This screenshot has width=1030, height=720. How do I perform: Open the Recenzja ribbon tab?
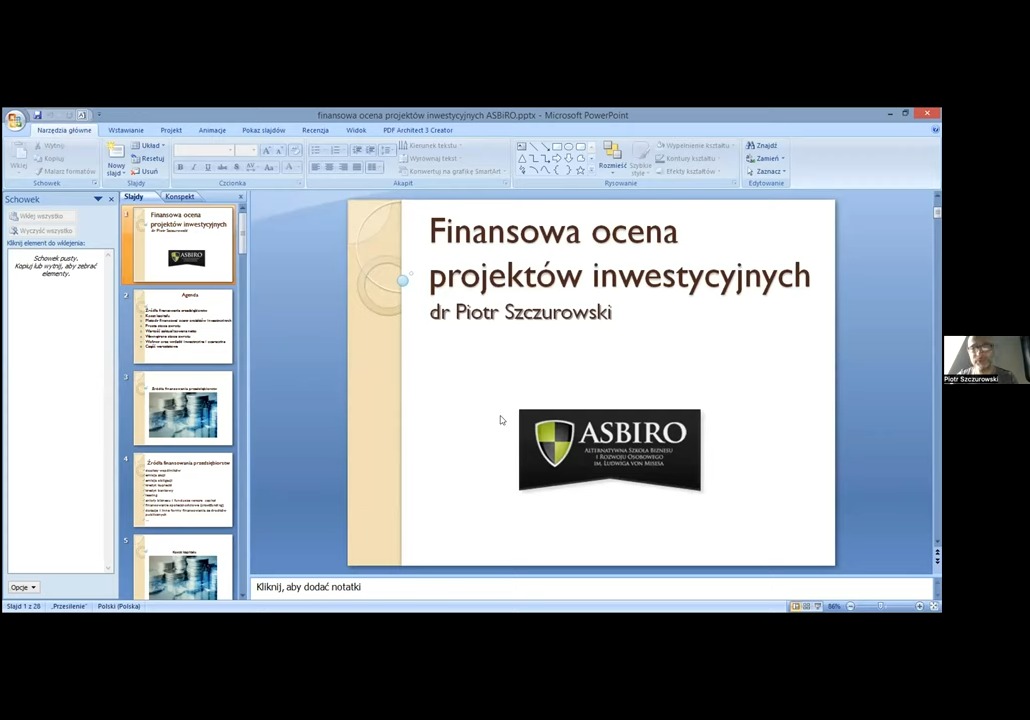[315, 130]
